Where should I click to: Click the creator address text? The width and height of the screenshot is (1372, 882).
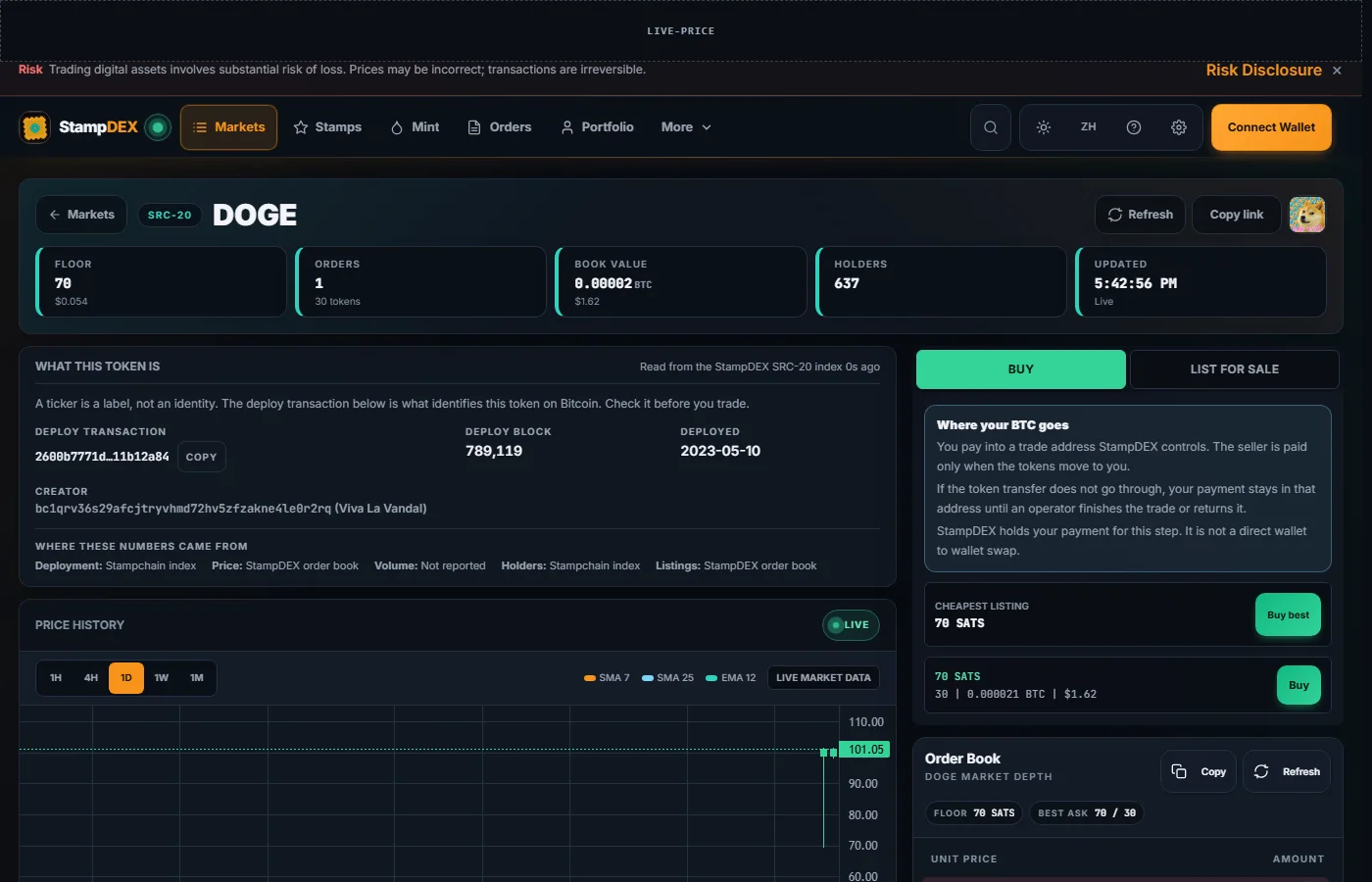pyautogui.click(x=230, y=509)
